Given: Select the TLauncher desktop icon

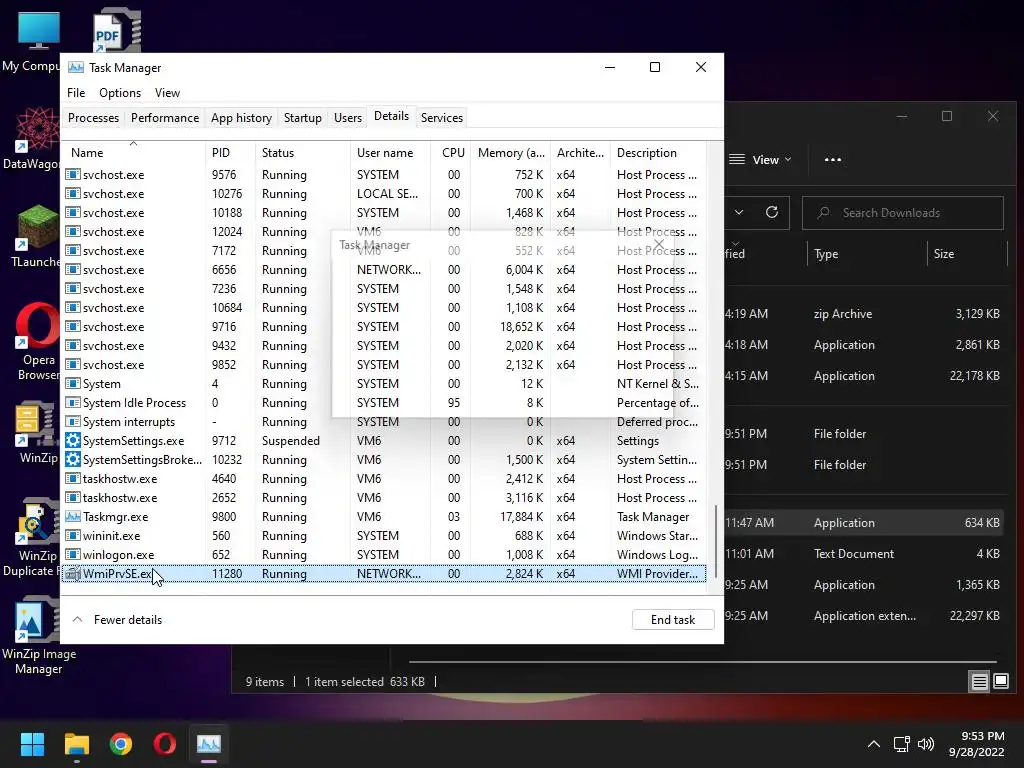Looking at the screenshot, I should [x=36, y=236].
